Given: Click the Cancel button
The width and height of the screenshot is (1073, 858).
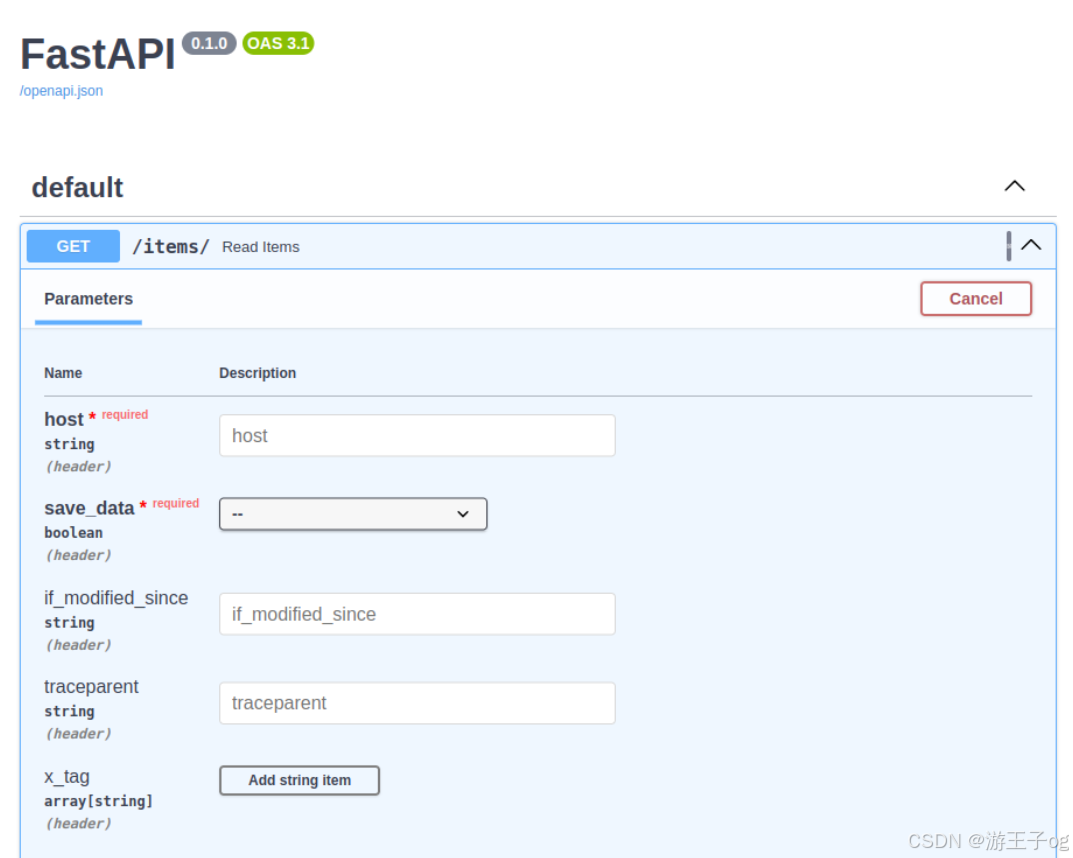Looking at the screenshot, I should (x=975, y=298).
